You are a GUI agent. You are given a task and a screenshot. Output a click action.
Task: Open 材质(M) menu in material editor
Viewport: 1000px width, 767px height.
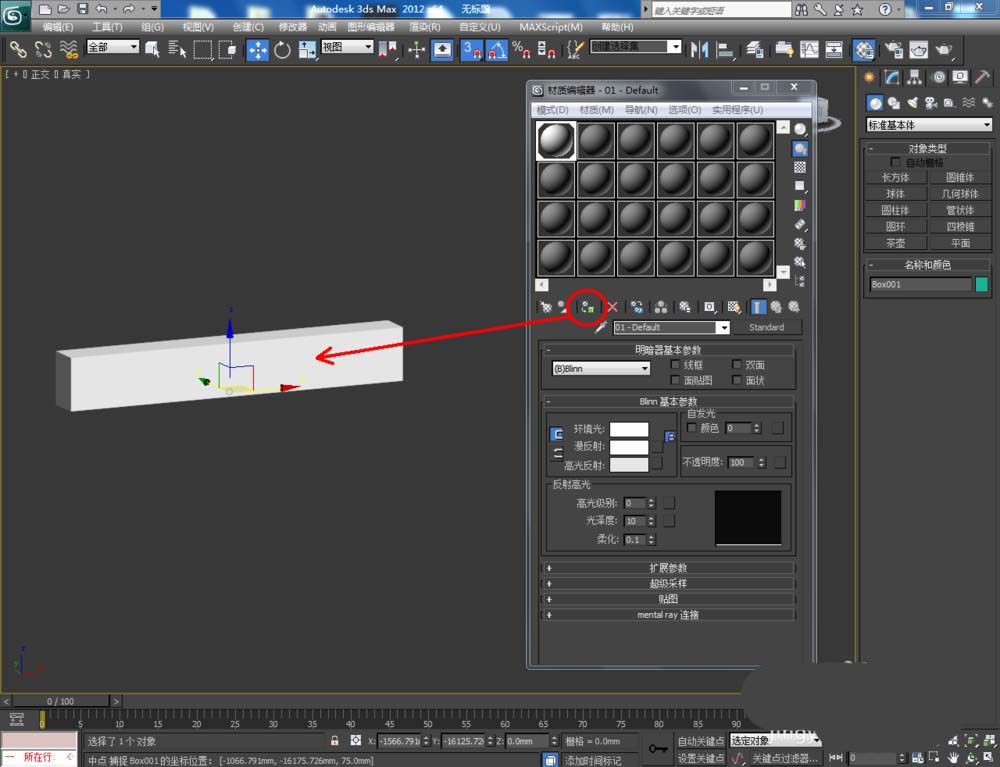596,110
